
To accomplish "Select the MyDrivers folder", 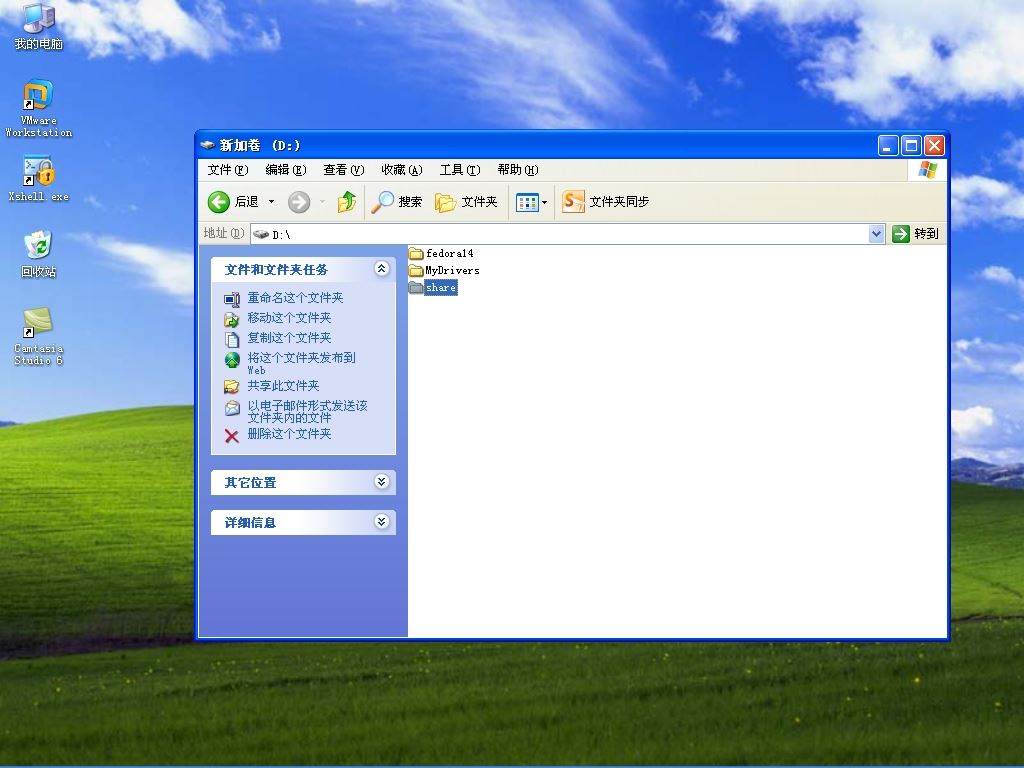I will coord(444,270).
